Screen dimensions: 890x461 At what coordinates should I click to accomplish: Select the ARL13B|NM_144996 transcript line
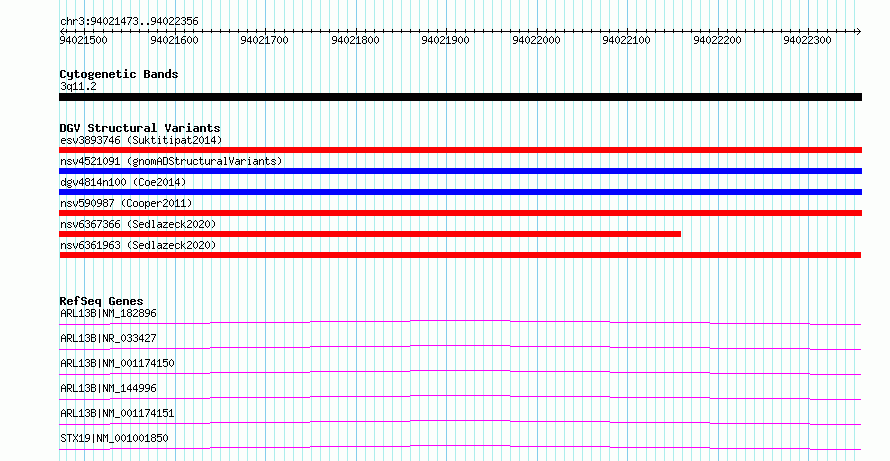click(460, 397)
